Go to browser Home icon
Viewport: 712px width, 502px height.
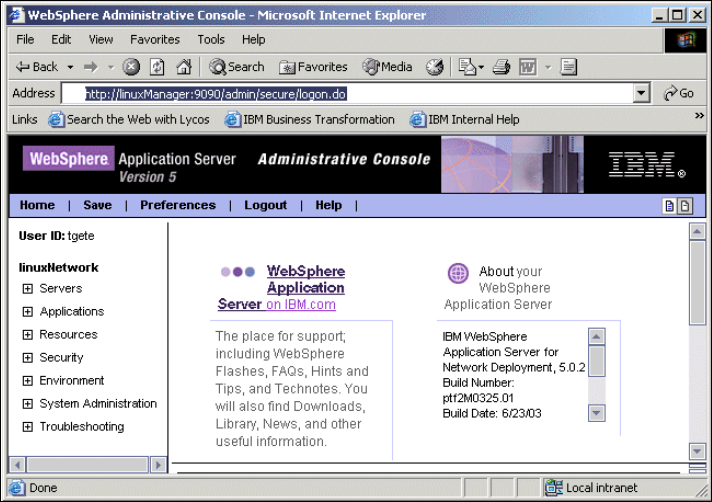click(x=184, y=67)
